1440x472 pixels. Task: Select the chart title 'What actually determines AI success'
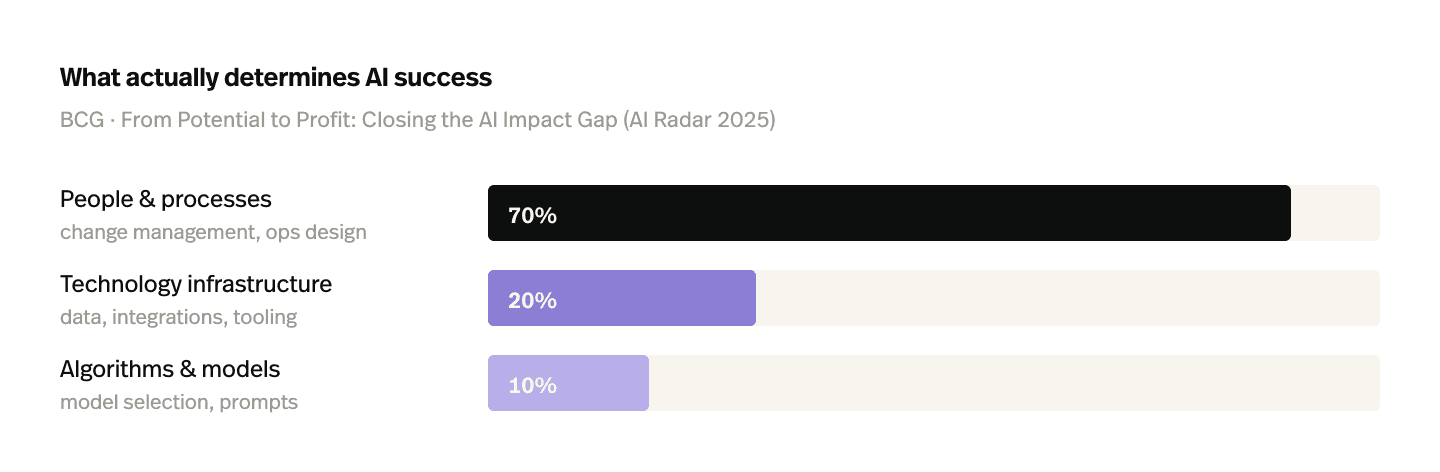[276, 77]
